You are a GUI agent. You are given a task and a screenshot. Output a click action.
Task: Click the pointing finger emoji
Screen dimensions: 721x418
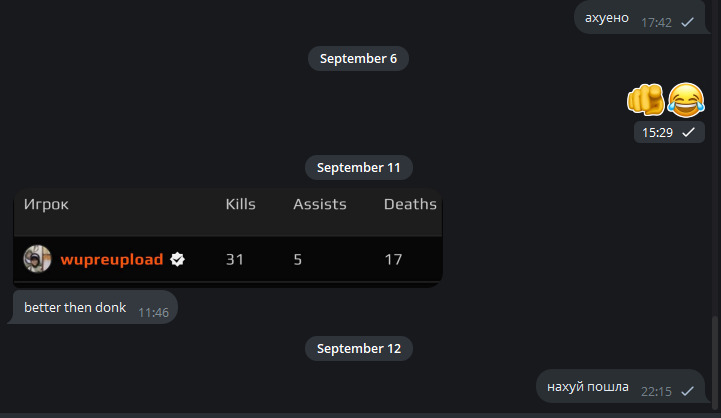646,99
